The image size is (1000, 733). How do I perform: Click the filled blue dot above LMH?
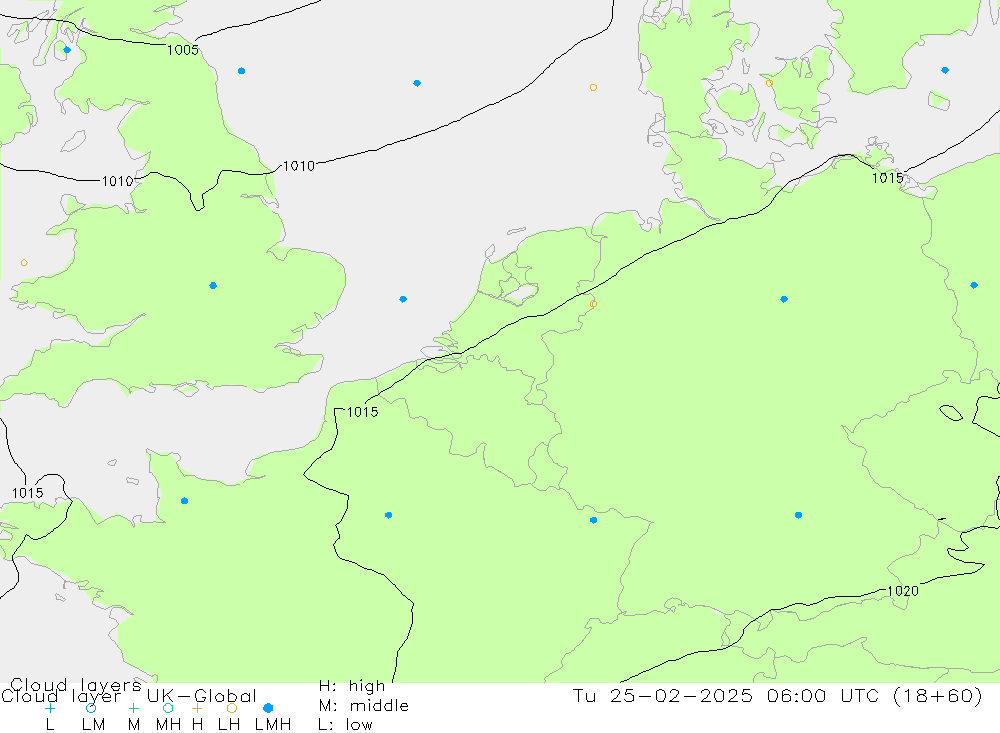pyautogui.click(x=268, y=708)
